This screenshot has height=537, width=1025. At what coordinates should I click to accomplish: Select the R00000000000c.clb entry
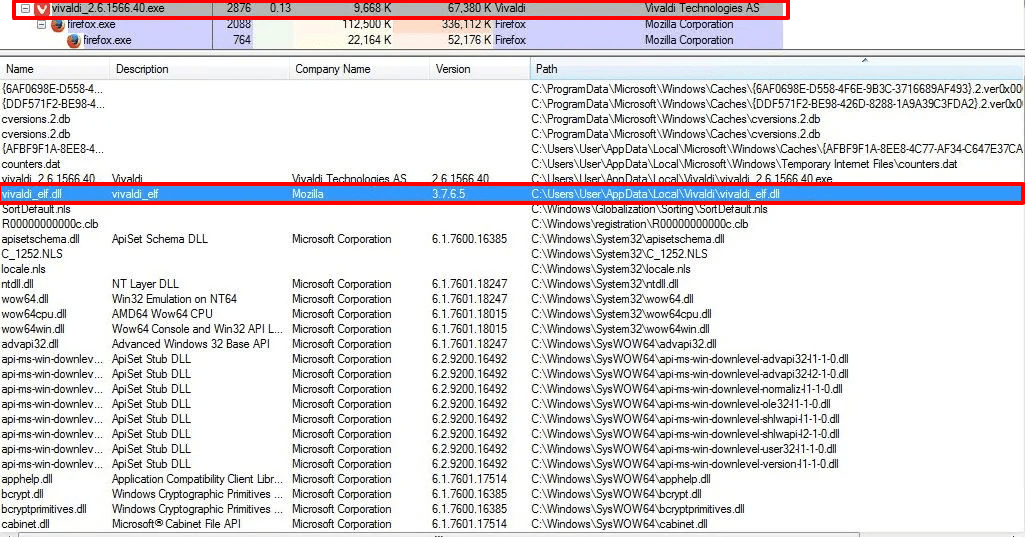click(512, 224)
